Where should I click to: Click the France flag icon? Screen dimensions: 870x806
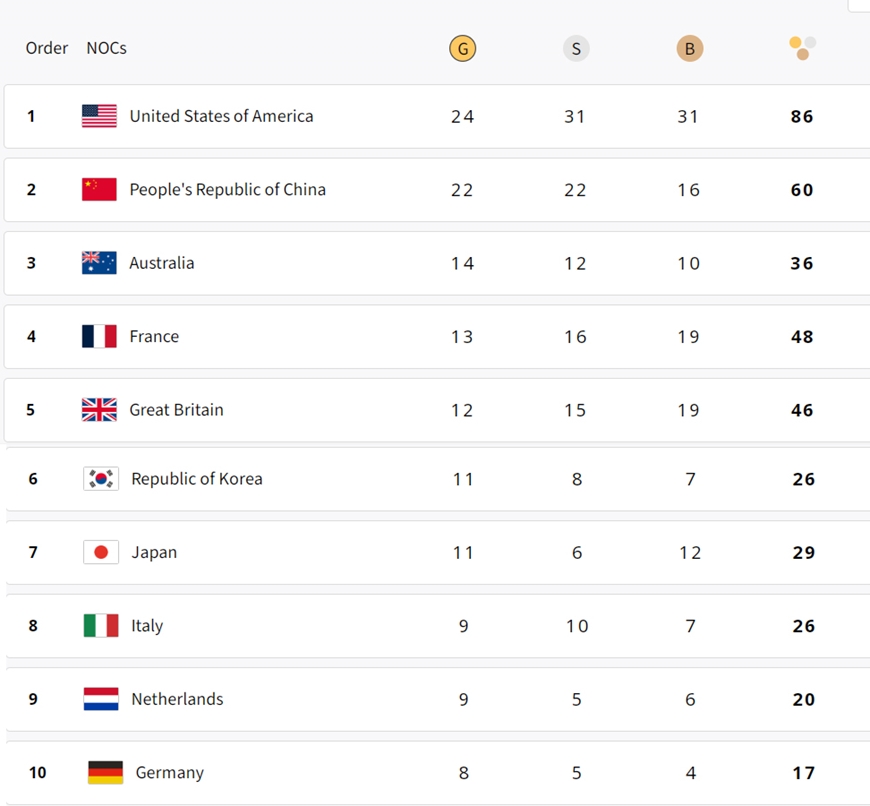tap(99, 336)
